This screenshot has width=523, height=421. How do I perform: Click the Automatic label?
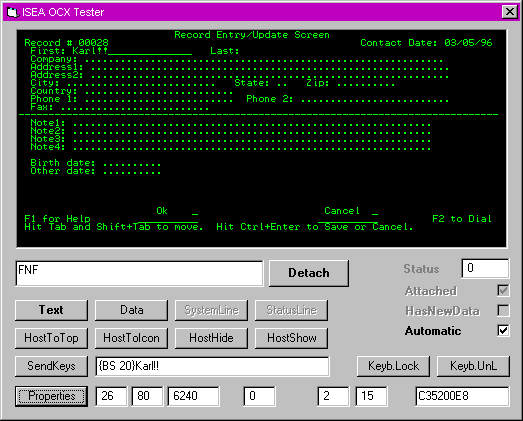(433, 331)
